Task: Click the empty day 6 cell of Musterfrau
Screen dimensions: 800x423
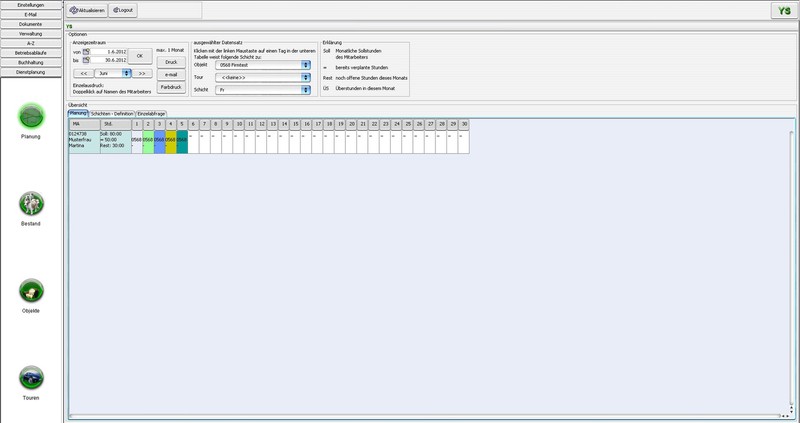Action: (193, 142)
